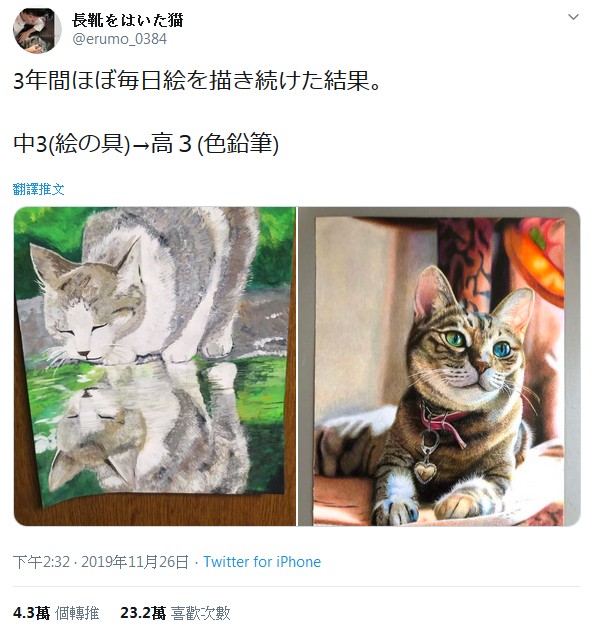Click the 喜歡次數 likes label

click(x=201, y=613)
